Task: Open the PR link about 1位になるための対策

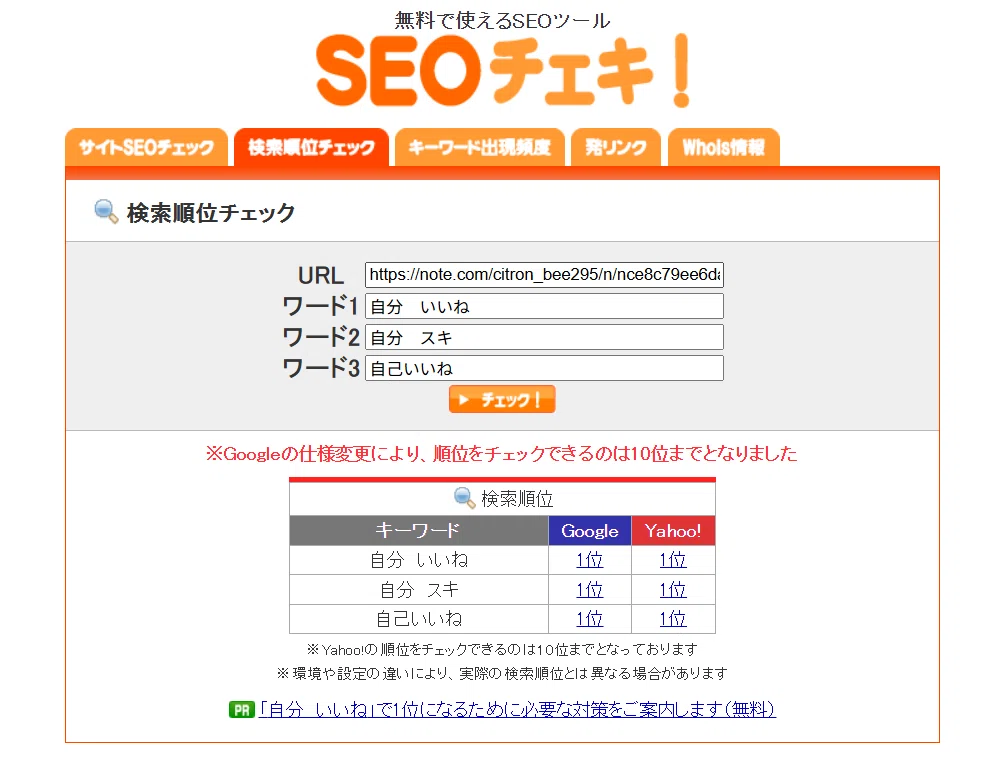Action: 517,709
